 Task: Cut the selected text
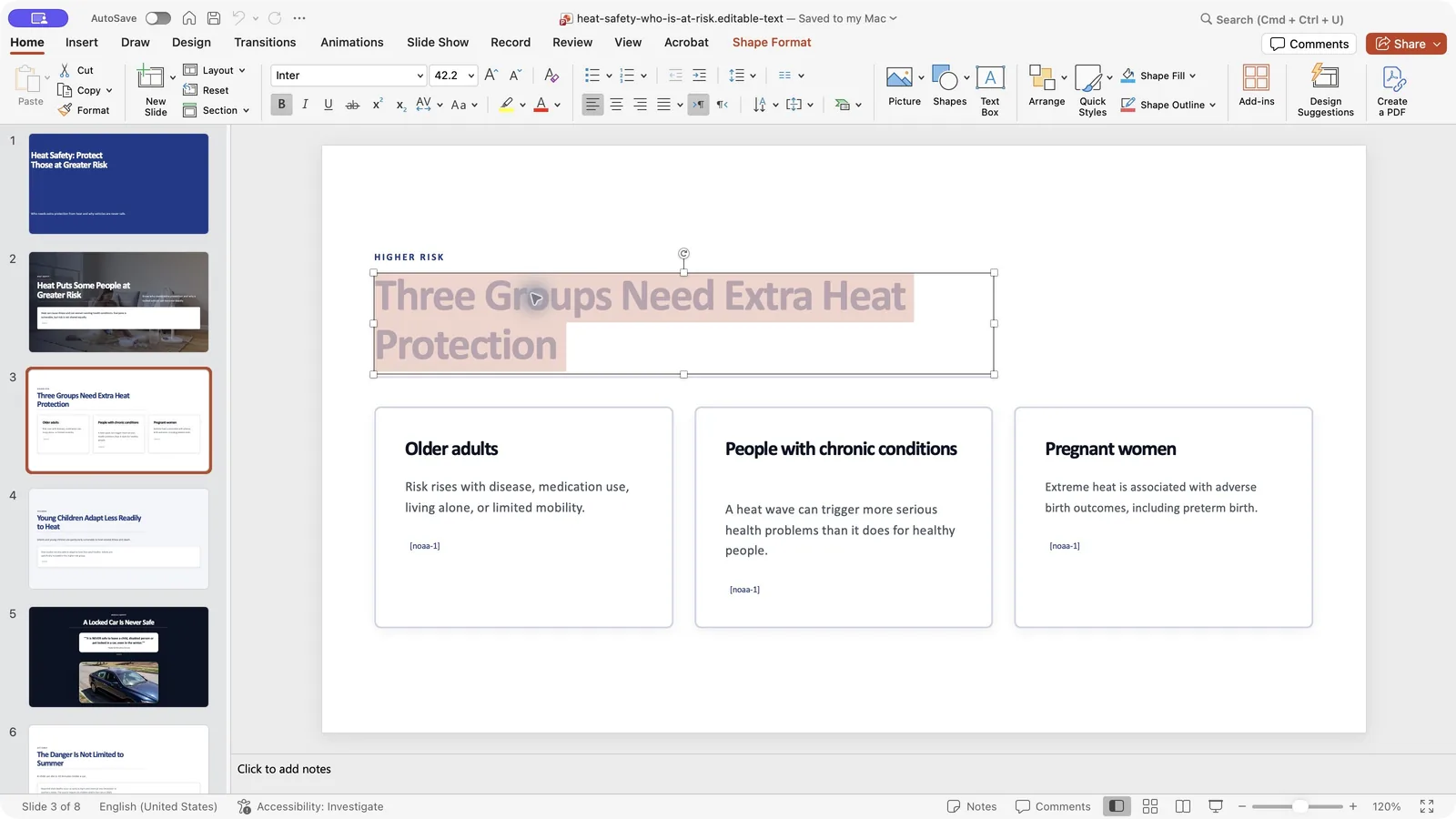pos(76,70)
